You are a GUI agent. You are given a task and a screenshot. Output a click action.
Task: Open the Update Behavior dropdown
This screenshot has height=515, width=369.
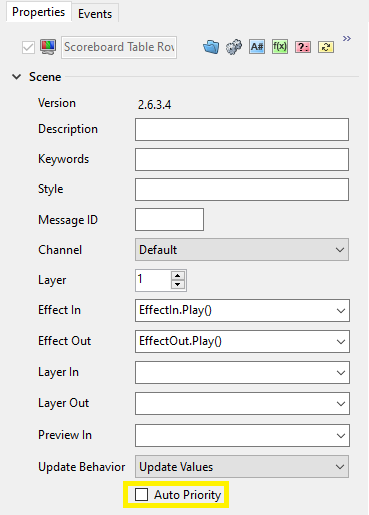point(242,467)
